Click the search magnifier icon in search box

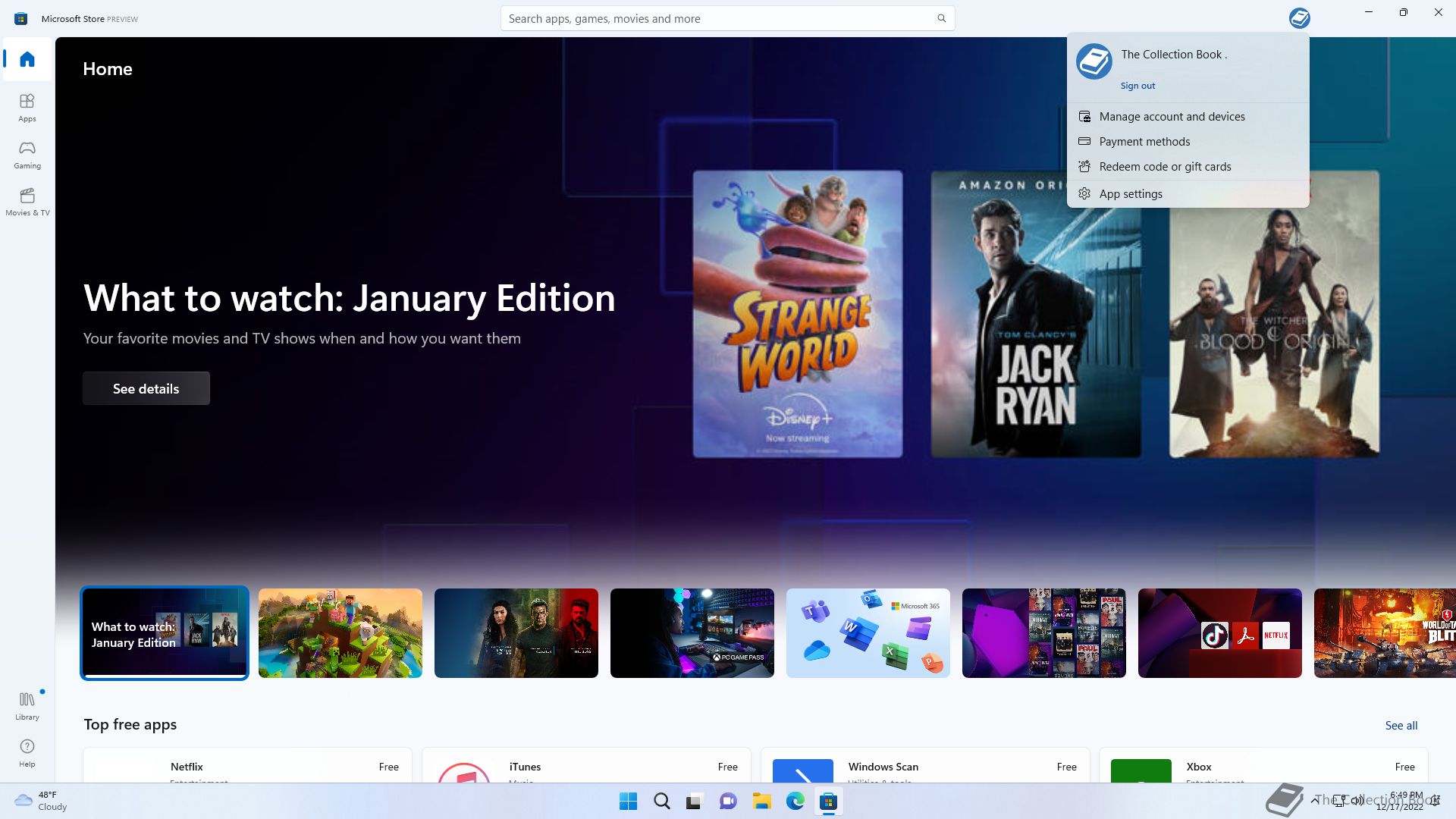coord(941,18)
